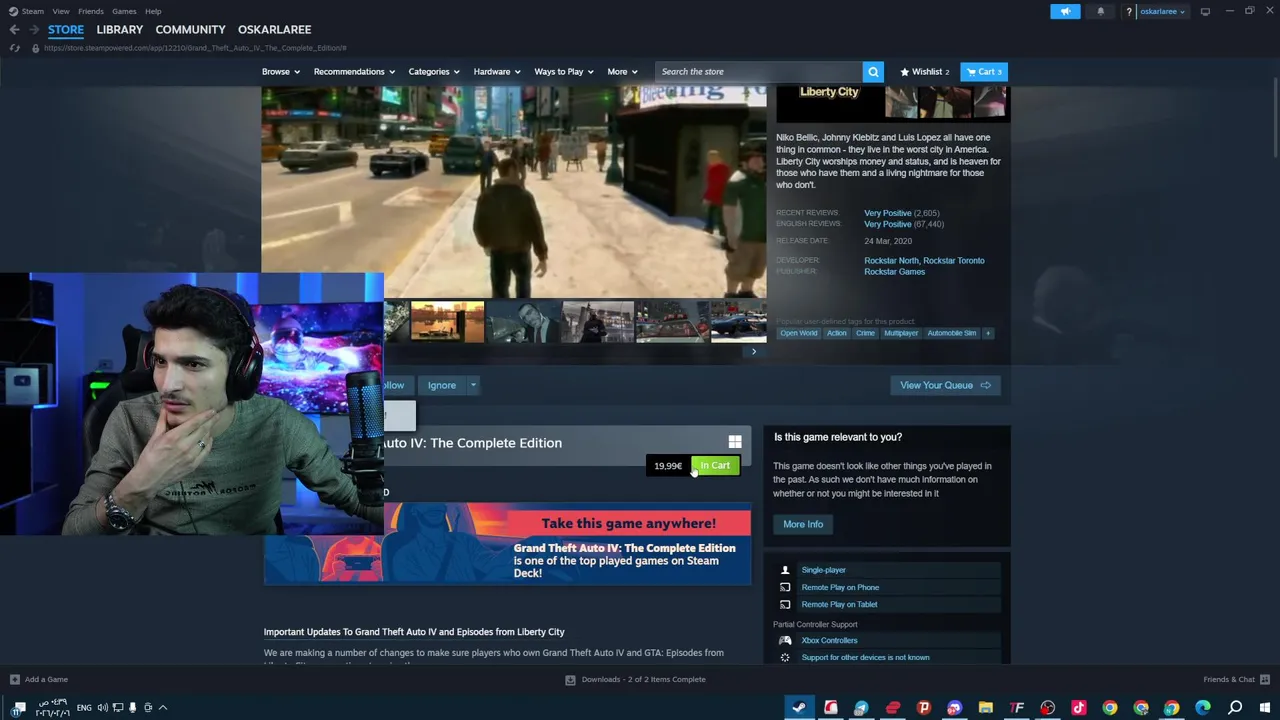
Task: Open Steam from the Windows taskbar
Action: point(799,707)
